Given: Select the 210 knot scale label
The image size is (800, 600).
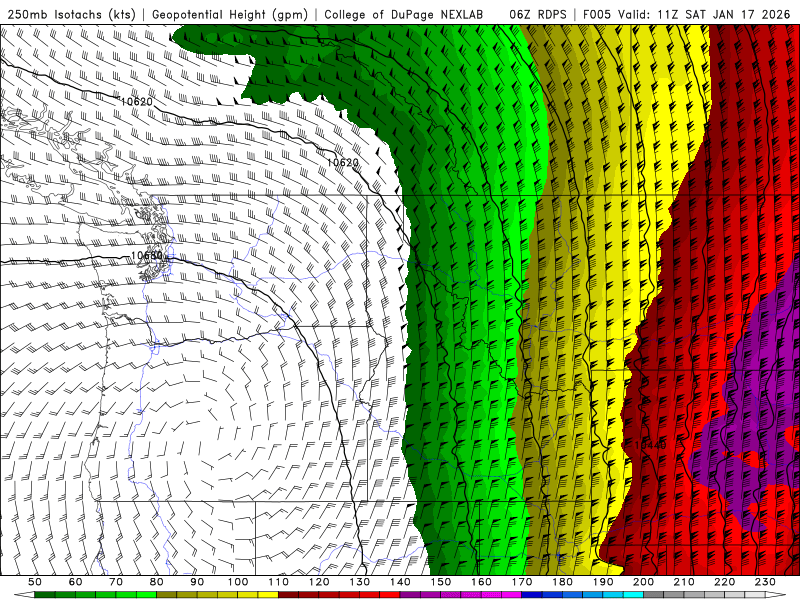Looking at the screenshot, I should [684, 582].
